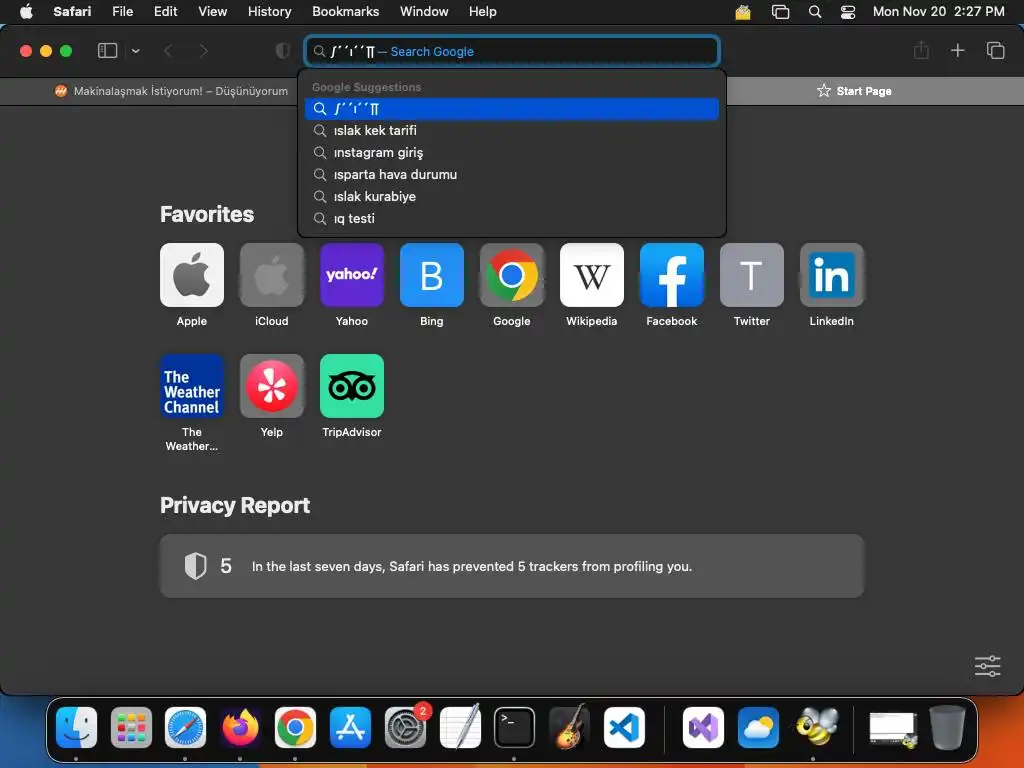
Task: Click into the Search Google address field
Action: (512, 51)
